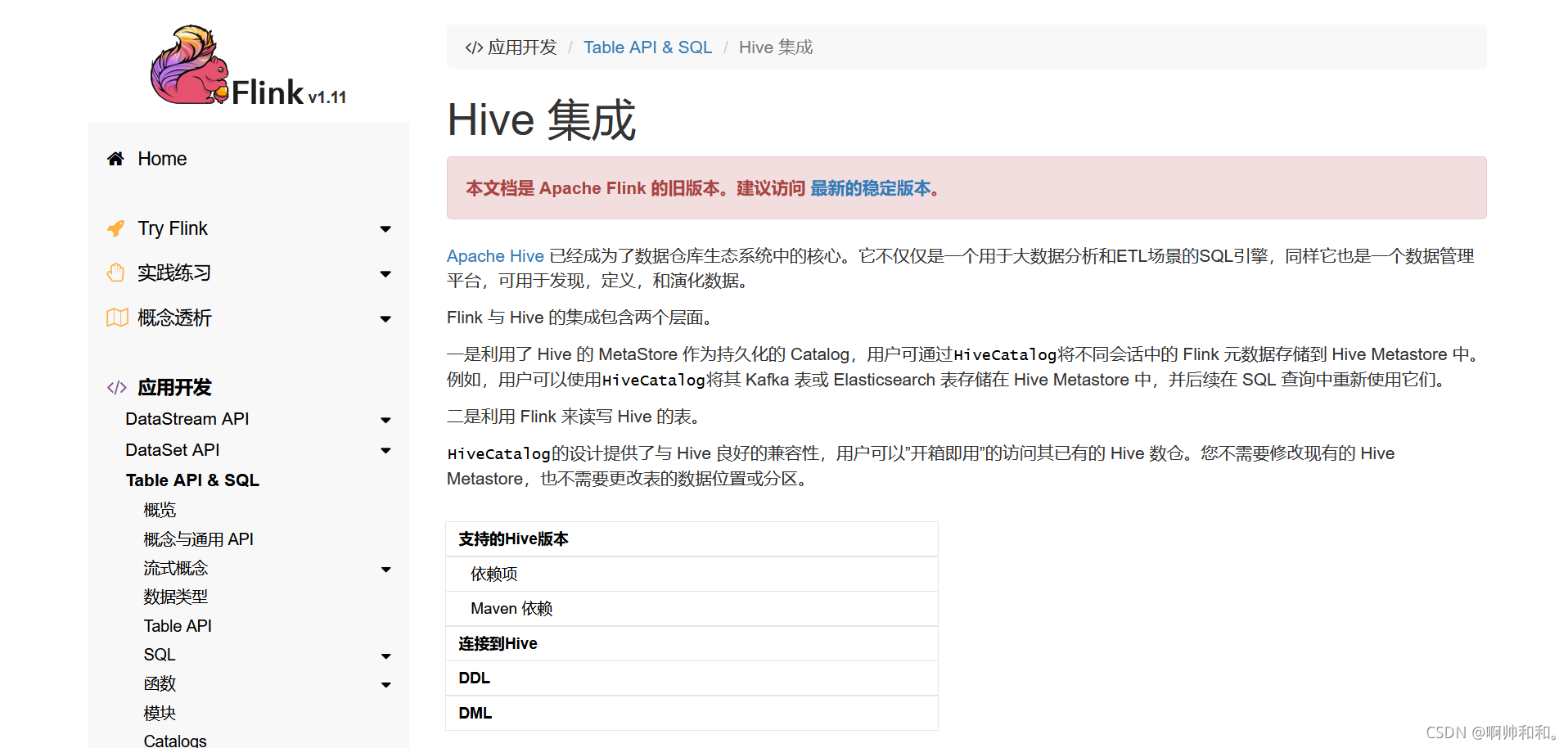The image size is (1568, 748).
Task: Click the 实践练习 hand icon
Action: [116, 273]
